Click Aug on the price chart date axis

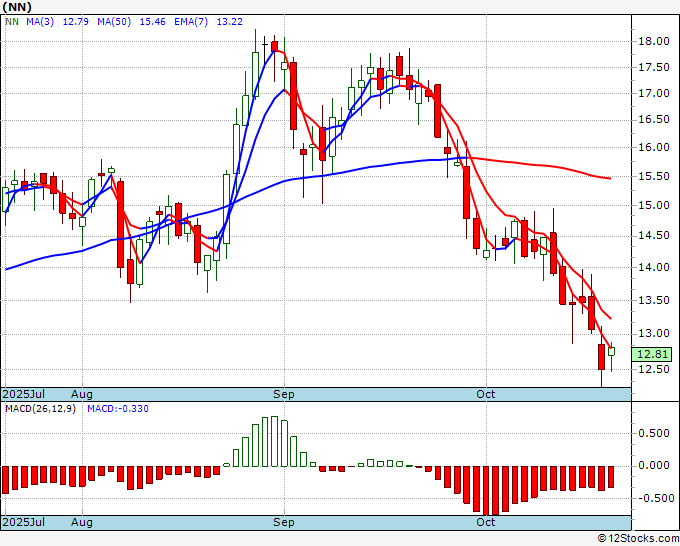pos(82,394)
